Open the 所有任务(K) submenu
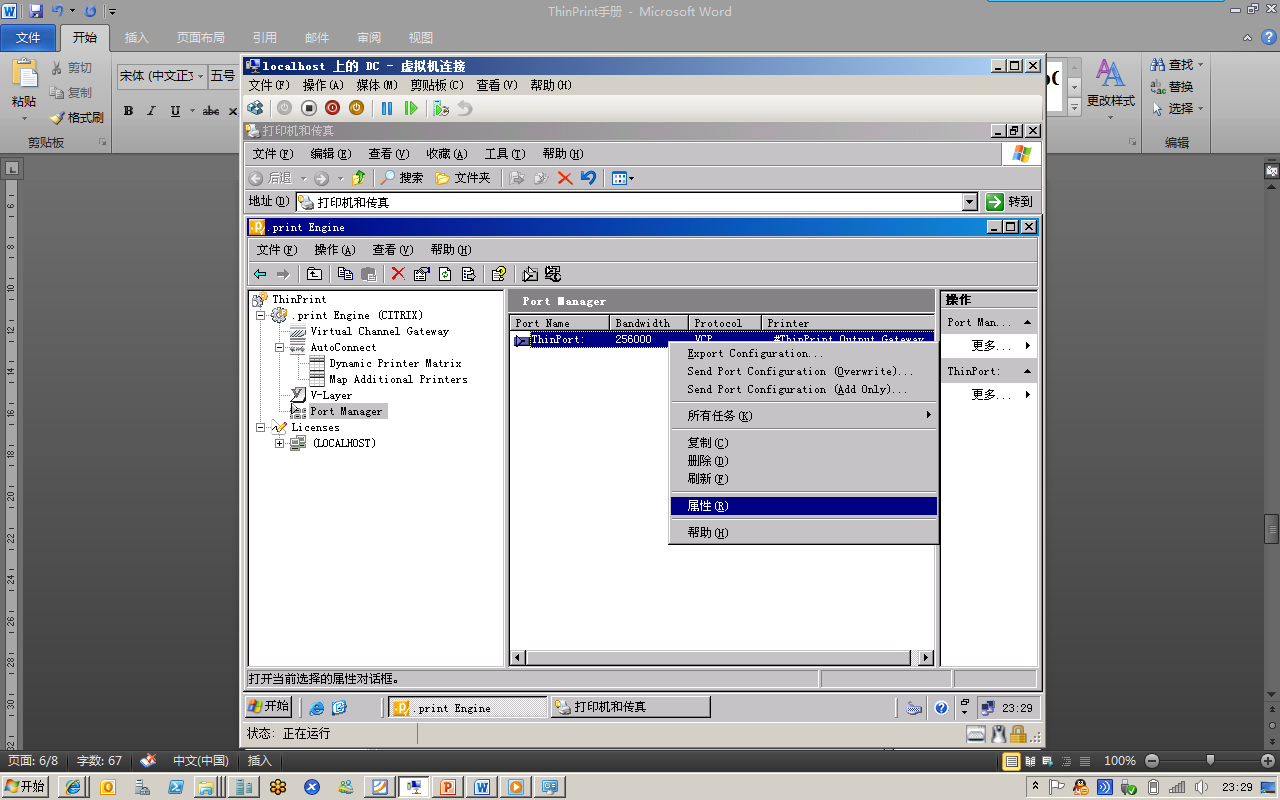The width and height of the screenshot is (1280, 800). tap(804, 415)
